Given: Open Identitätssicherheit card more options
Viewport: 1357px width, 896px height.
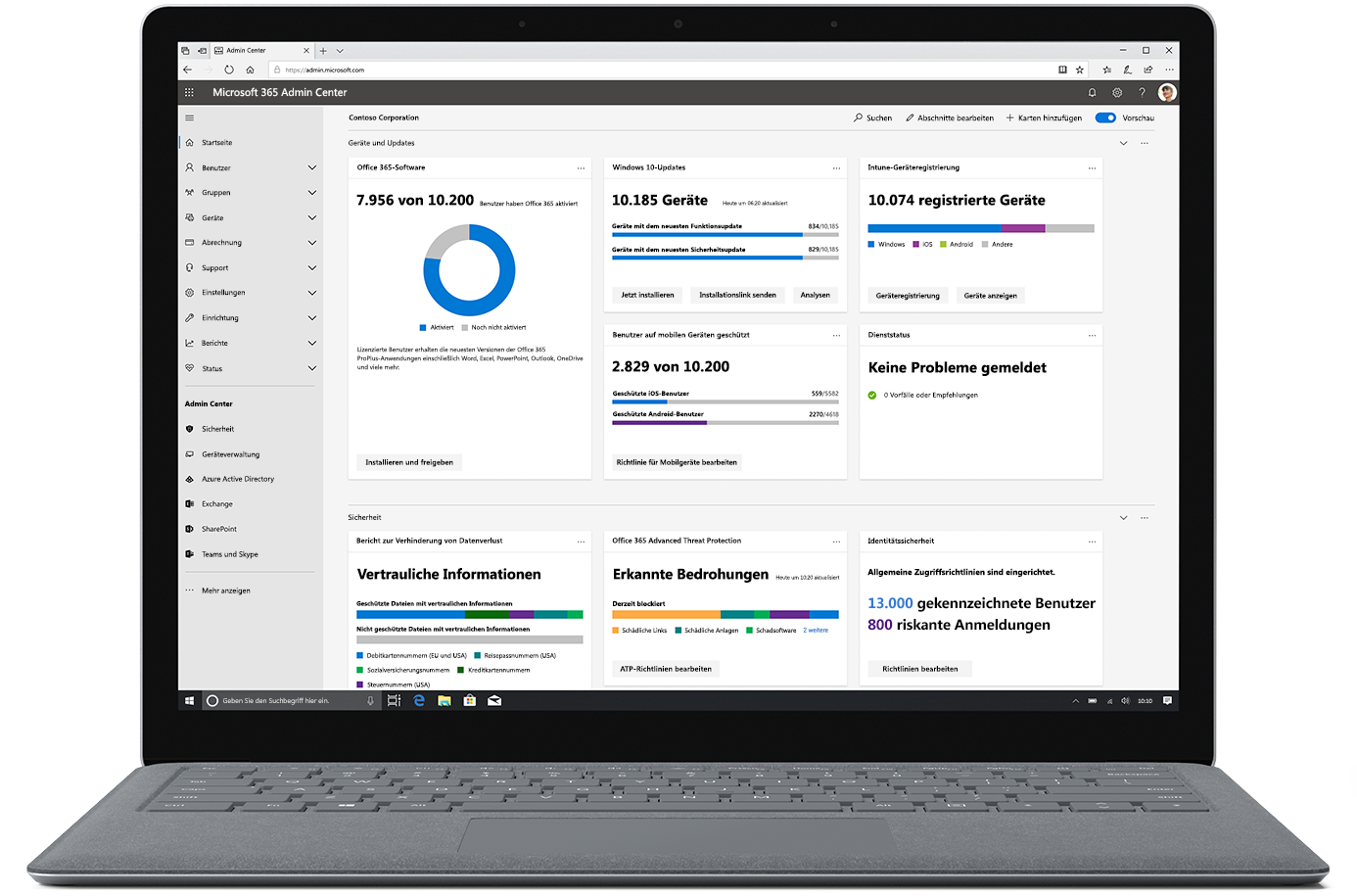Looking at the screenshot, I should point(1092,542).
